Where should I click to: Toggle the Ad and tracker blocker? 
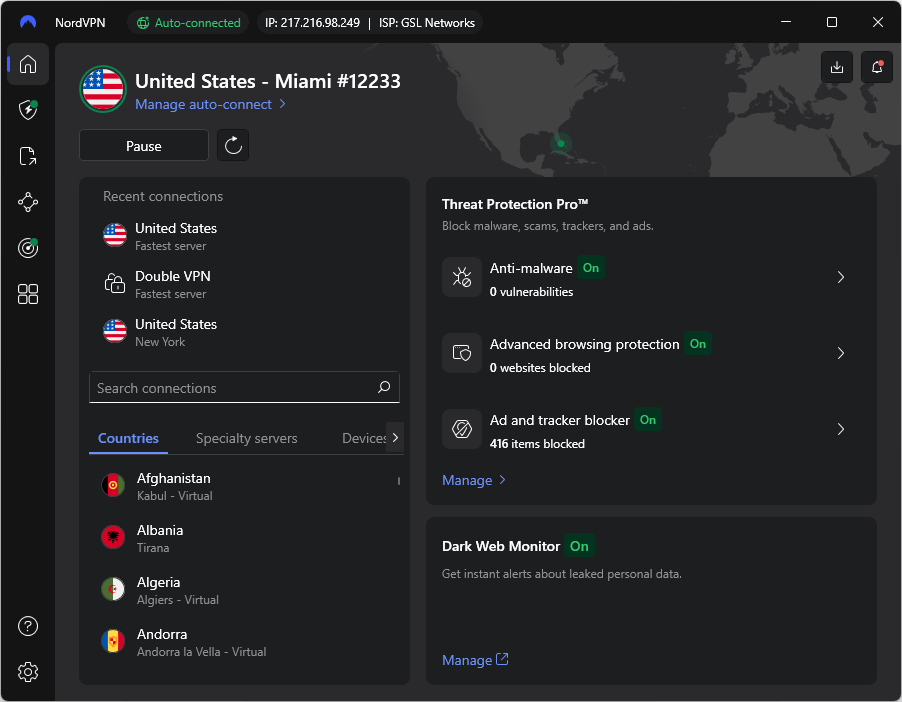coord(647,420)
